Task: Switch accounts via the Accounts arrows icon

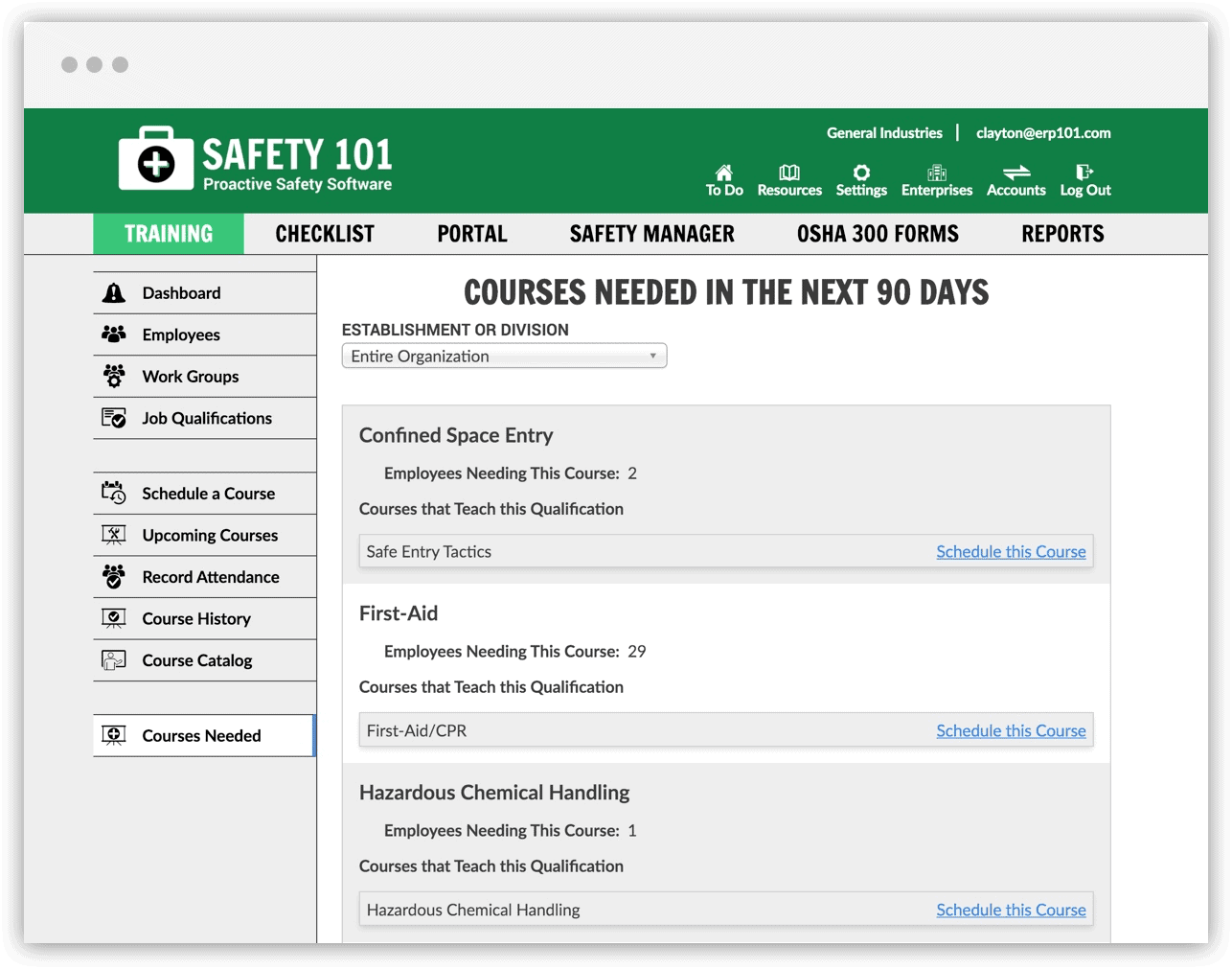Action: (1015, 173)
